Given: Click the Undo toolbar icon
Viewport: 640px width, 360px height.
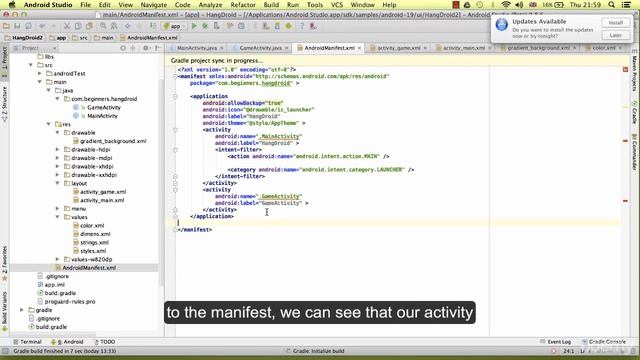Looking at the screenshot, I should tap(42, 26).
